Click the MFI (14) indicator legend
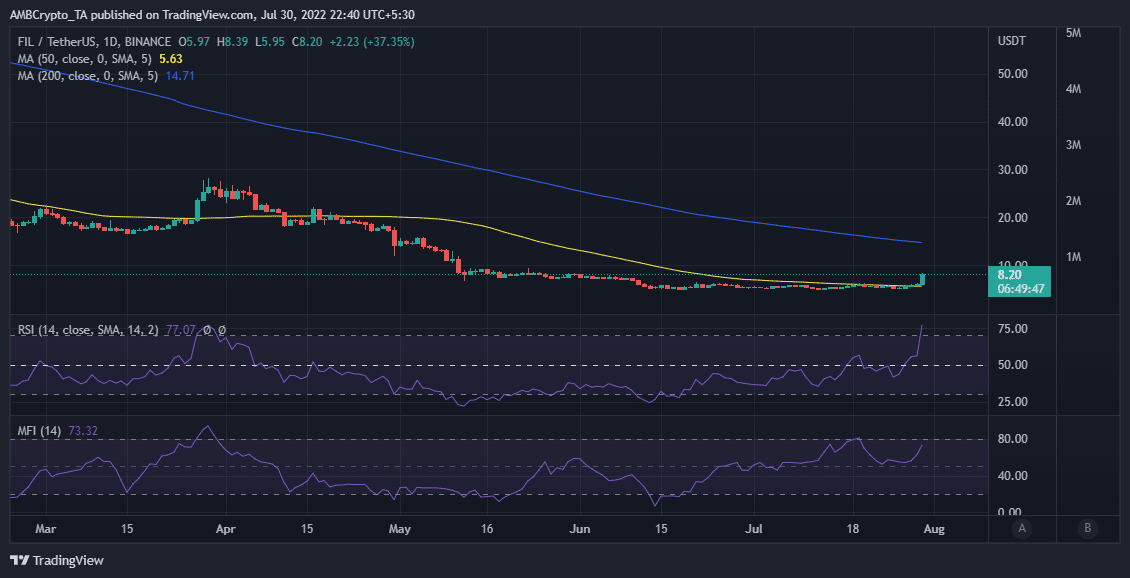This screenshot has width=1130, height=578. pyautogui.click(x=40, y=431)
